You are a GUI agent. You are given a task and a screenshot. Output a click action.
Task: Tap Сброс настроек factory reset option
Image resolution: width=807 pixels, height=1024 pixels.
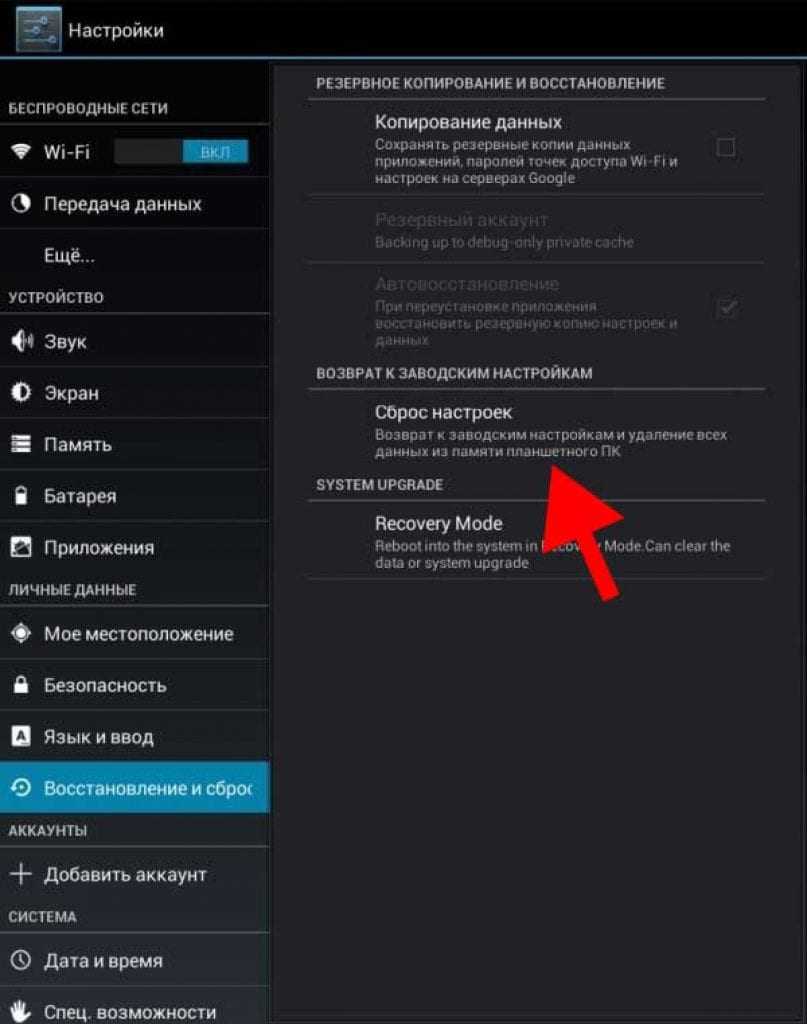click(537, 431)
